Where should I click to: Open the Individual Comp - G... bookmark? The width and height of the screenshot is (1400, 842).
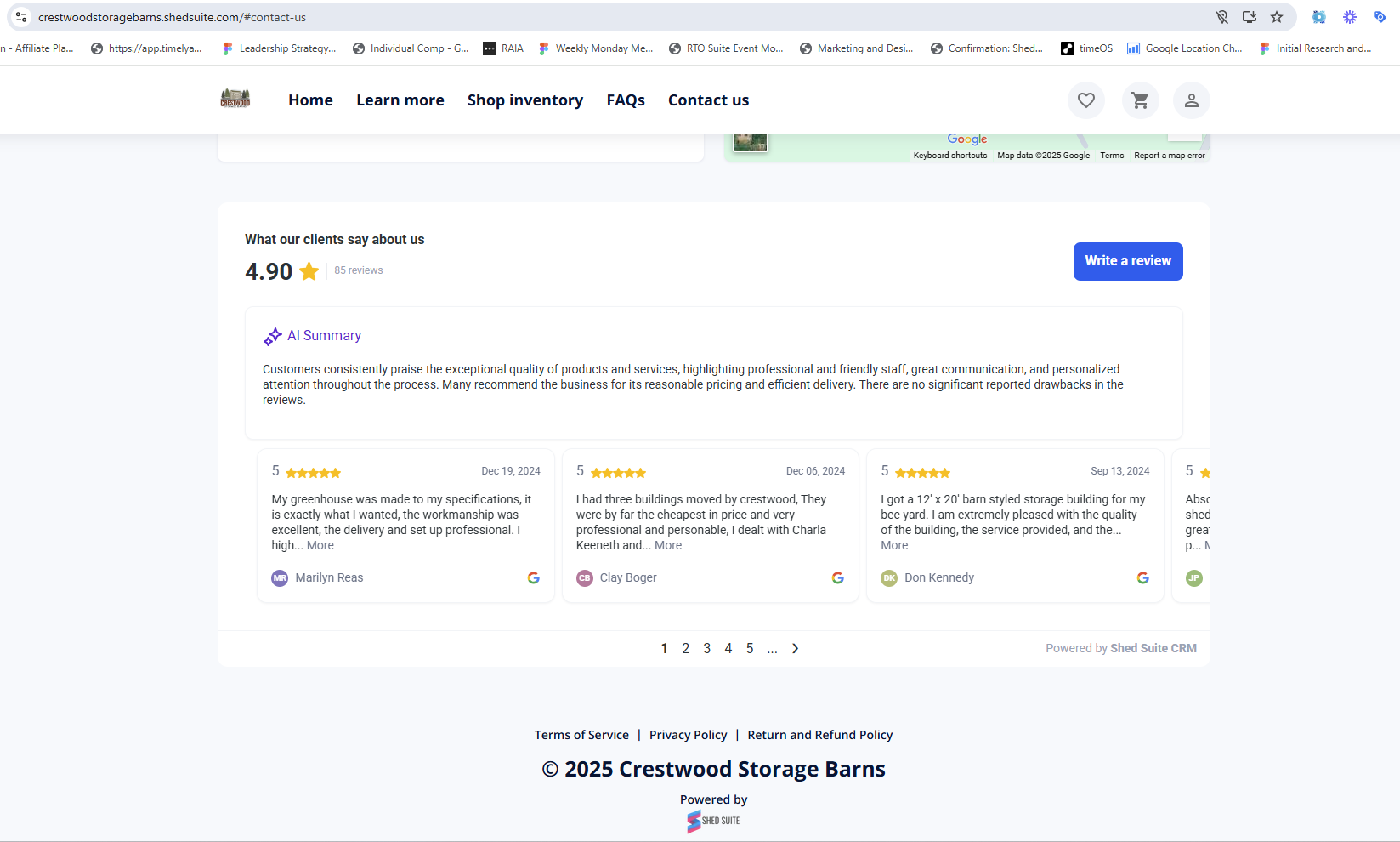point(411,48)
